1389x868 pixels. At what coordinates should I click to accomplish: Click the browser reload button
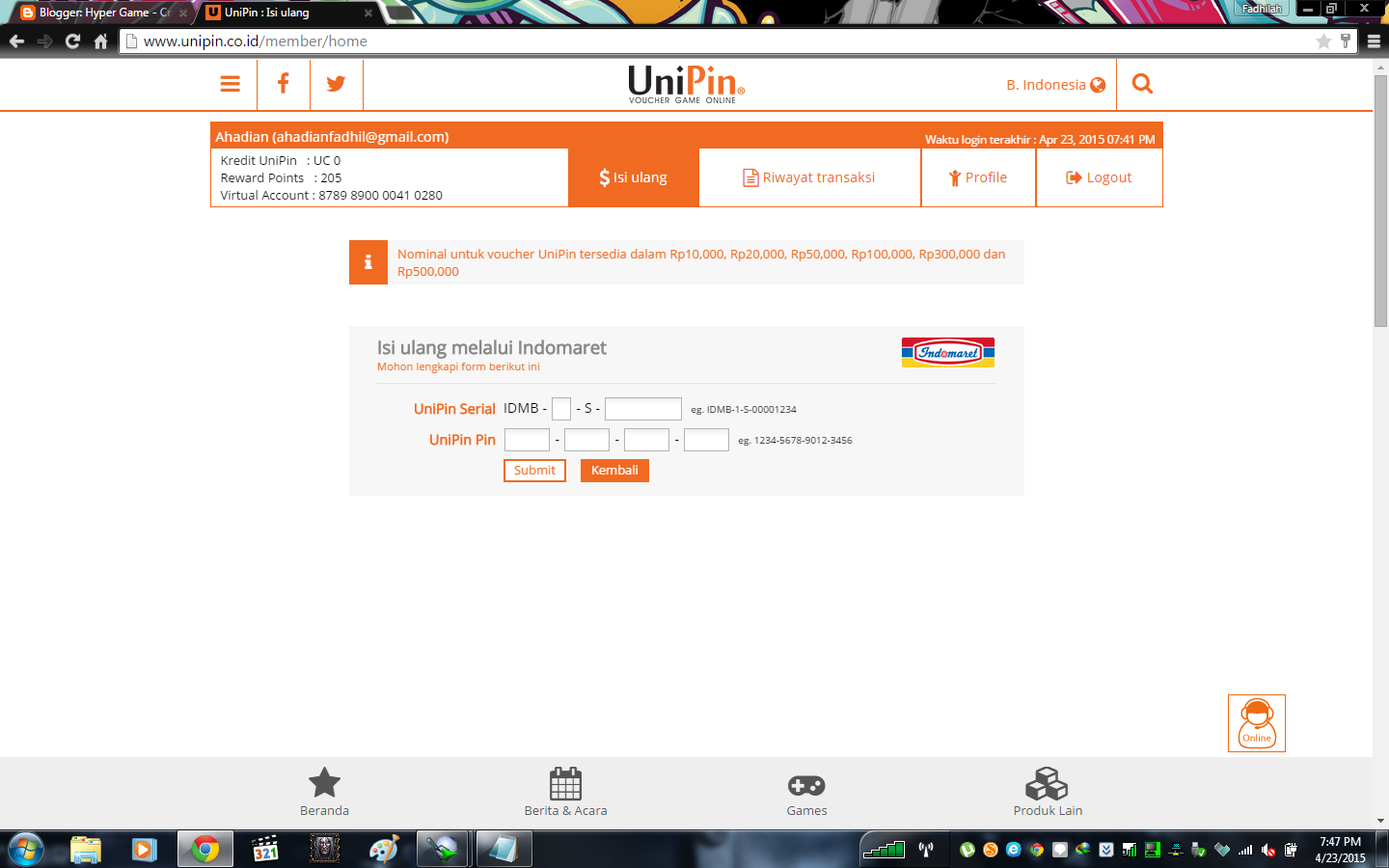click(x=72, y=41)
